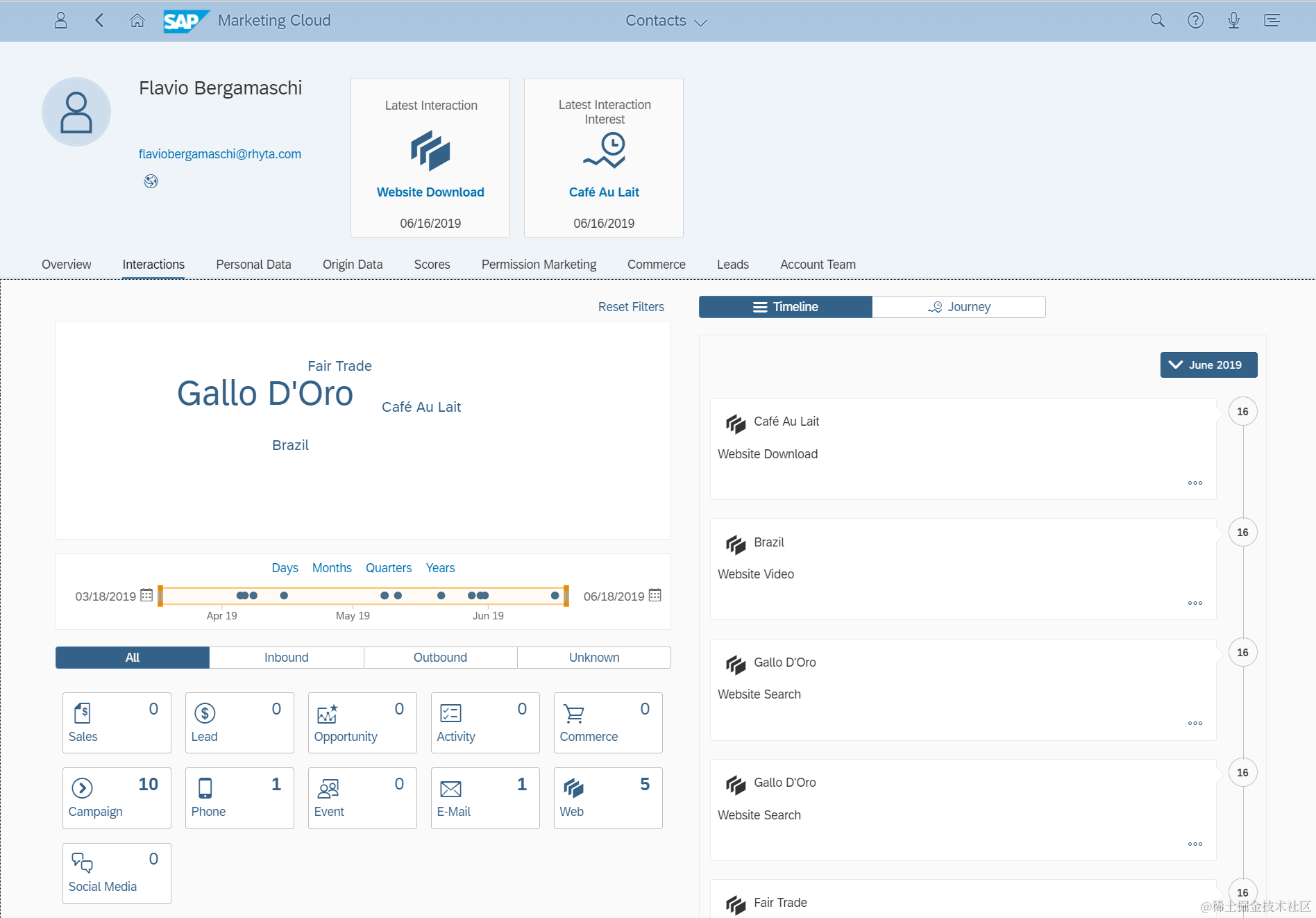Screen dimensions: 1316x918
Task: Set the timeline granularity to Years
Action: pos(440,568)
